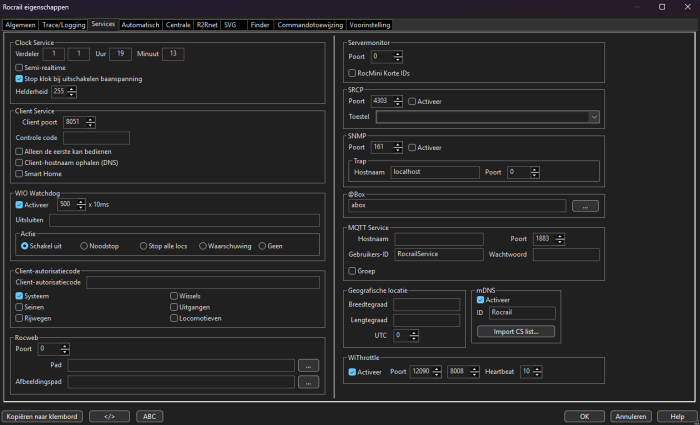Click the SNMP Hostnaam input field
The height and width of the screenshot is (425, 700).
point(433,172)
